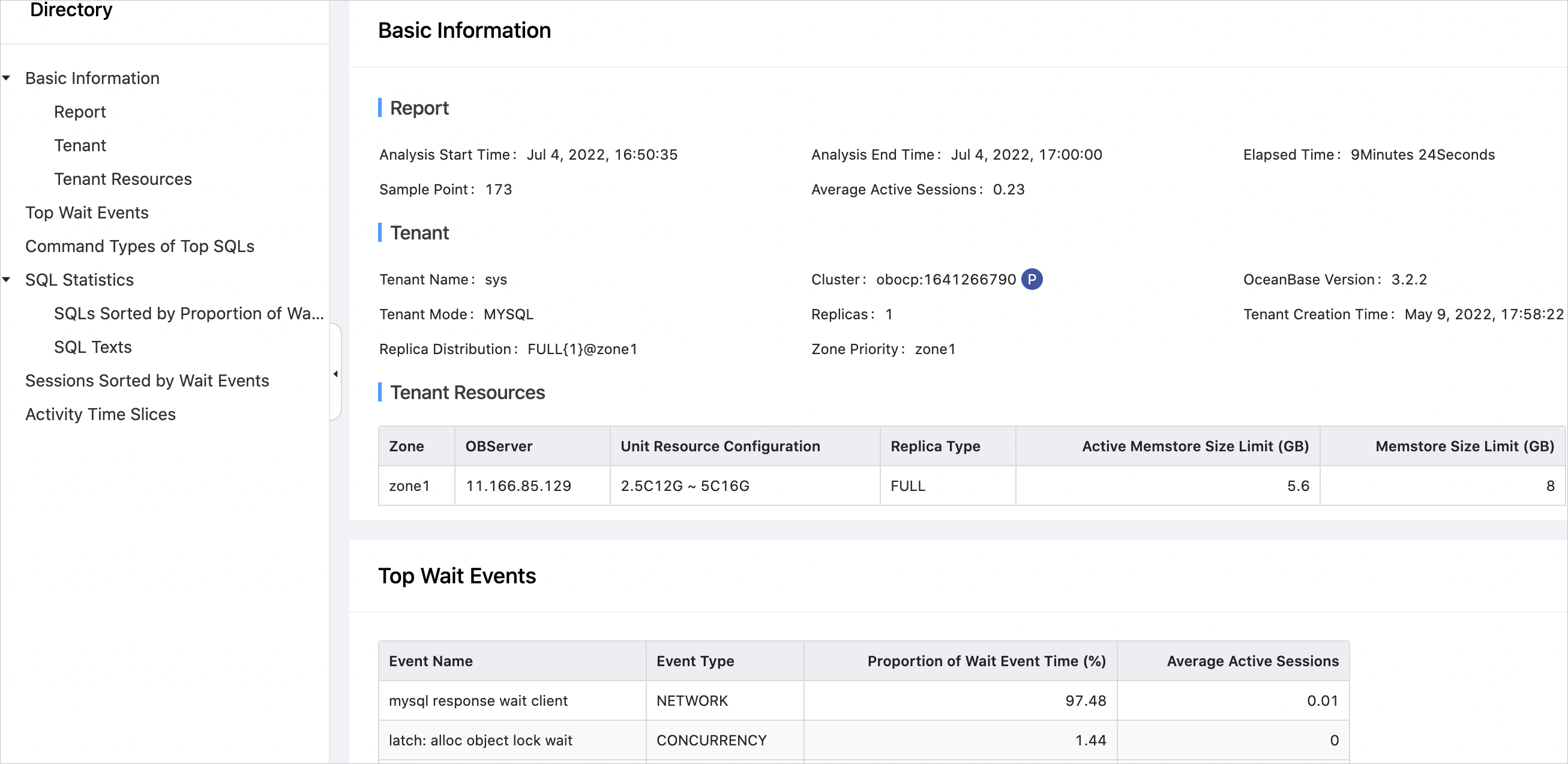1568x764 pixels.
Task: Click the blue P badge next to cluster
Action: [x=1031, y=280]
